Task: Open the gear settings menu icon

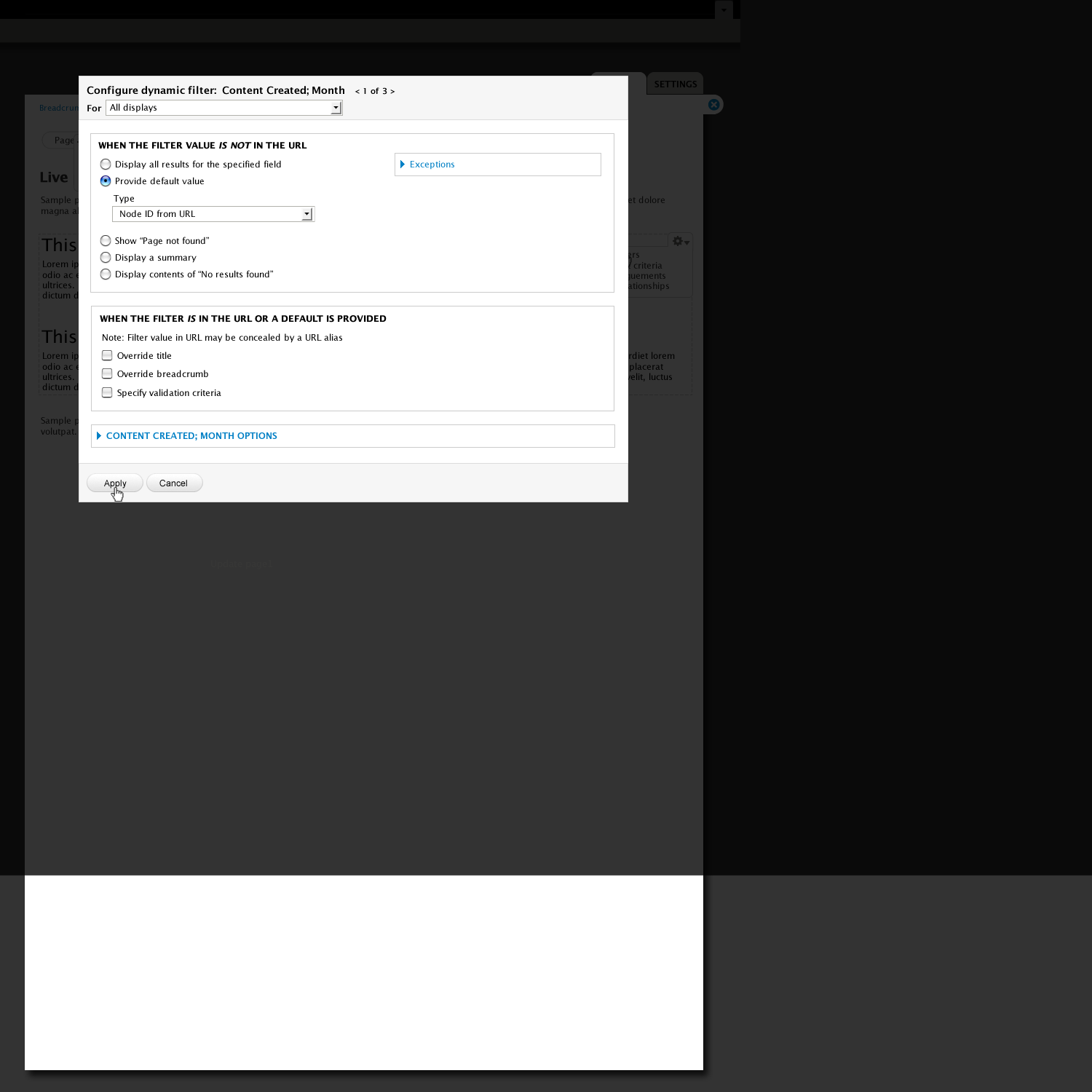Action: pyautogui.click(x=680, y=242)
